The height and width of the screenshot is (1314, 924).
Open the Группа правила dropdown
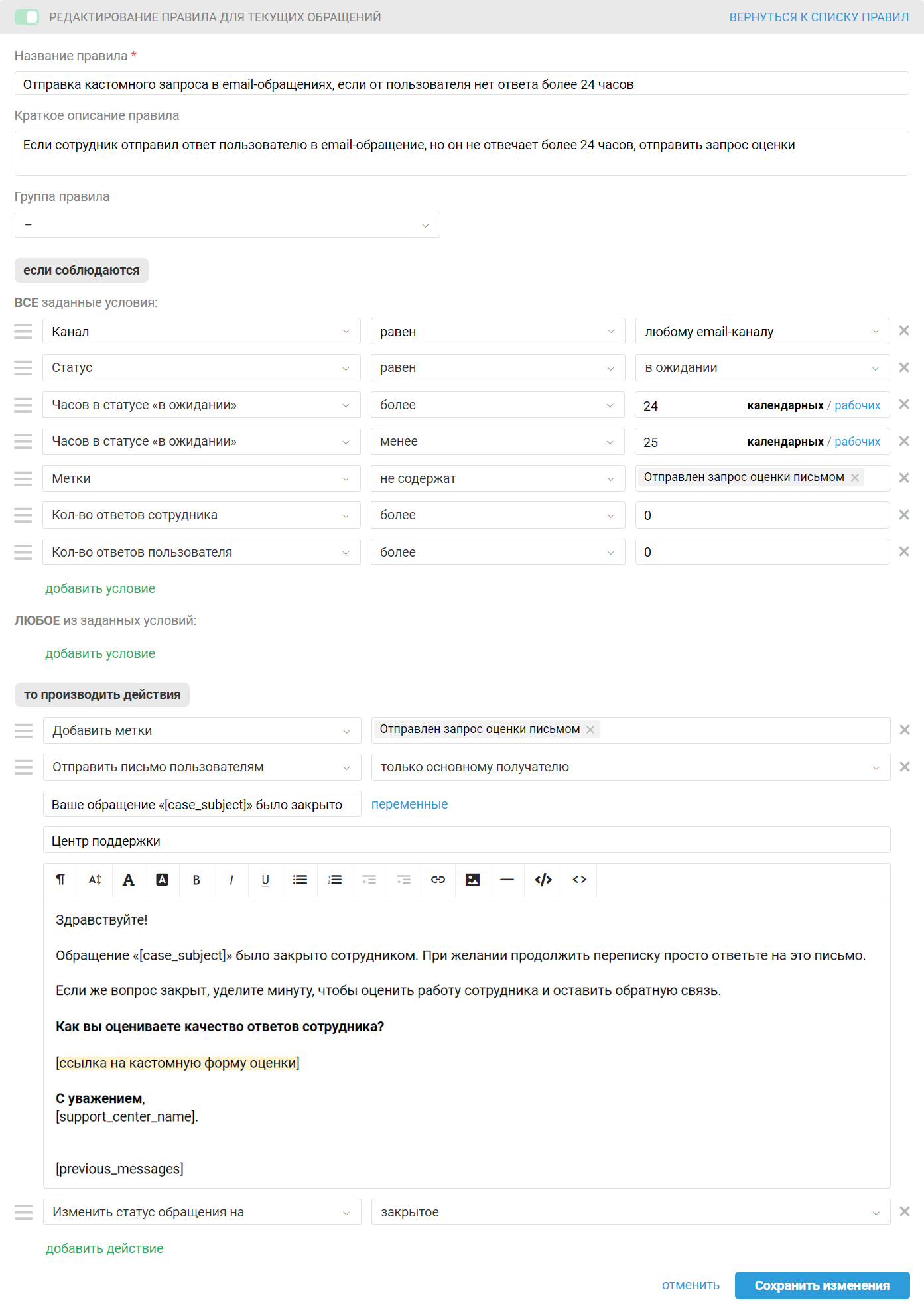[228, 225]
